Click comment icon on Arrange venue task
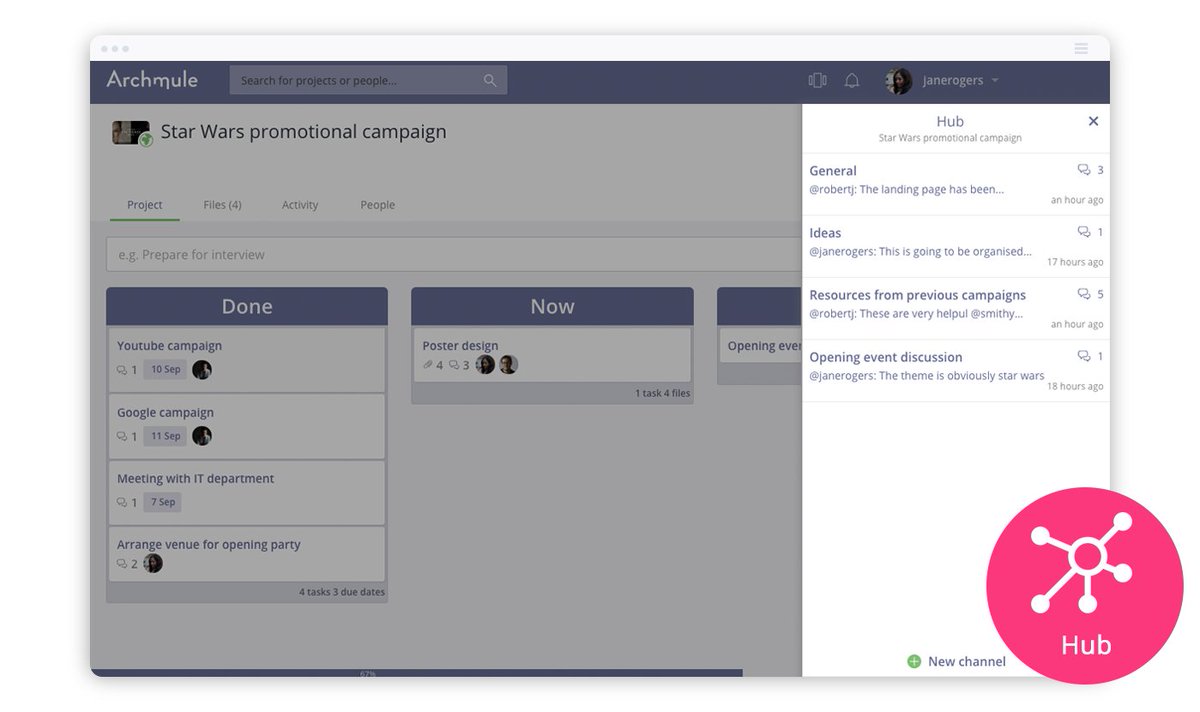The height and width of the screenshot is (712, 1200). (122, 564)
